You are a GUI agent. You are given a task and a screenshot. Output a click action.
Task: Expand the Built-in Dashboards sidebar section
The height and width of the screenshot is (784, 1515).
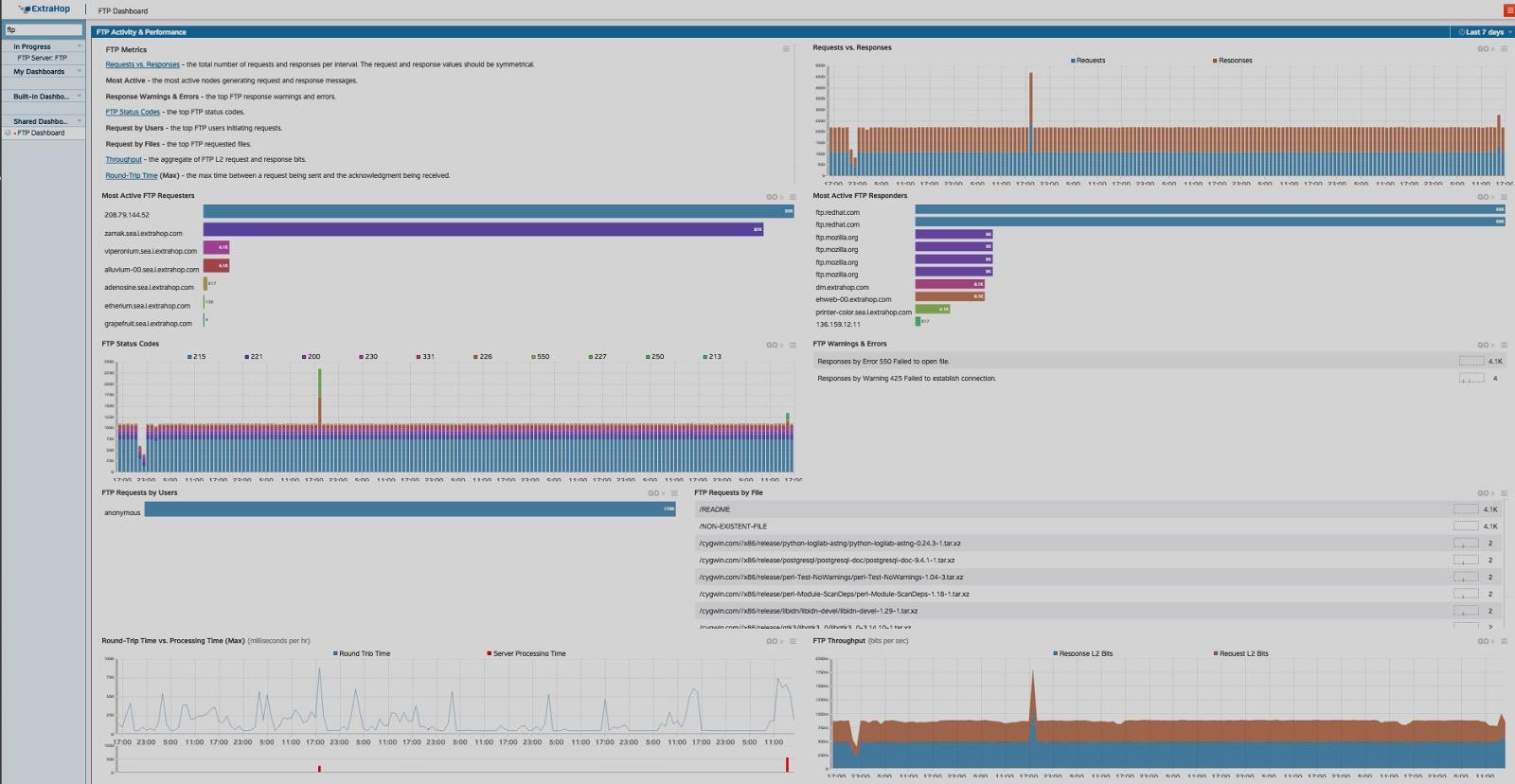tap(44, 97)
